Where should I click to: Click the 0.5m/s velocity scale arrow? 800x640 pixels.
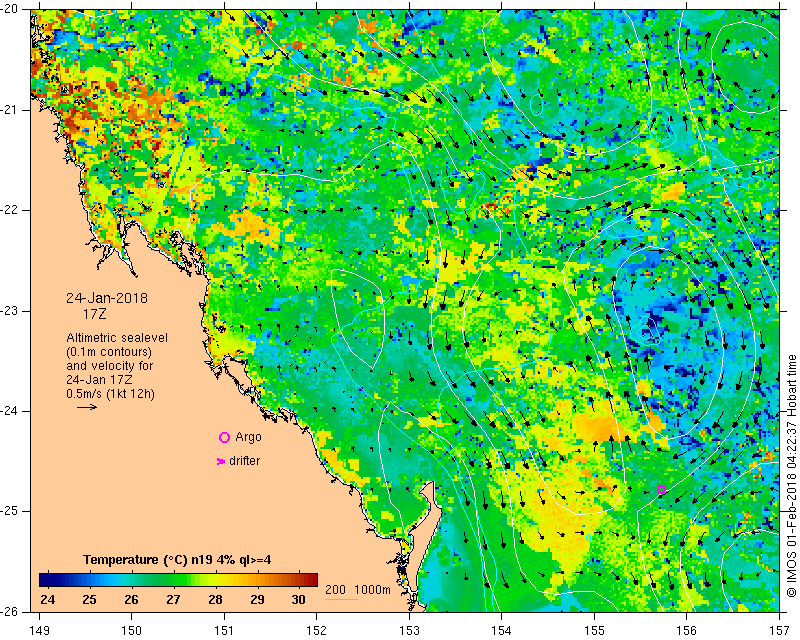pyautogui.click(x=87, y=407)
